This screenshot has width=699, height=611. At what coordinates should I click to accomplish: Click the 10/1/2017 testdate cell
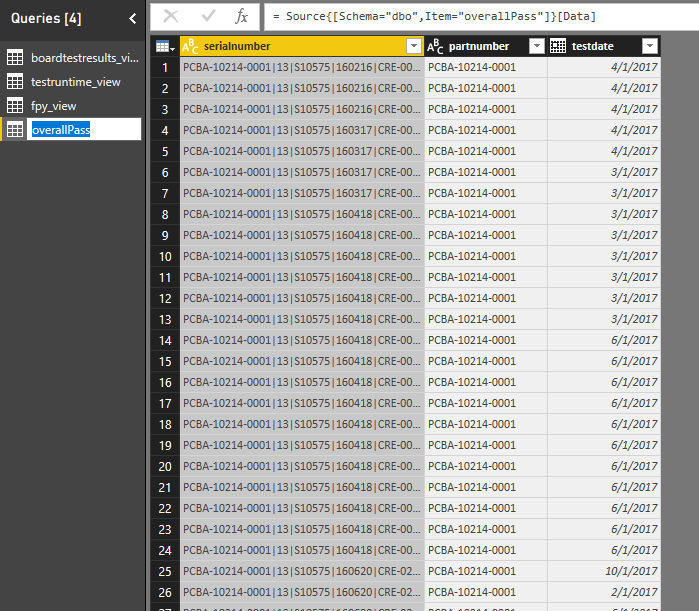coord(604,571)
